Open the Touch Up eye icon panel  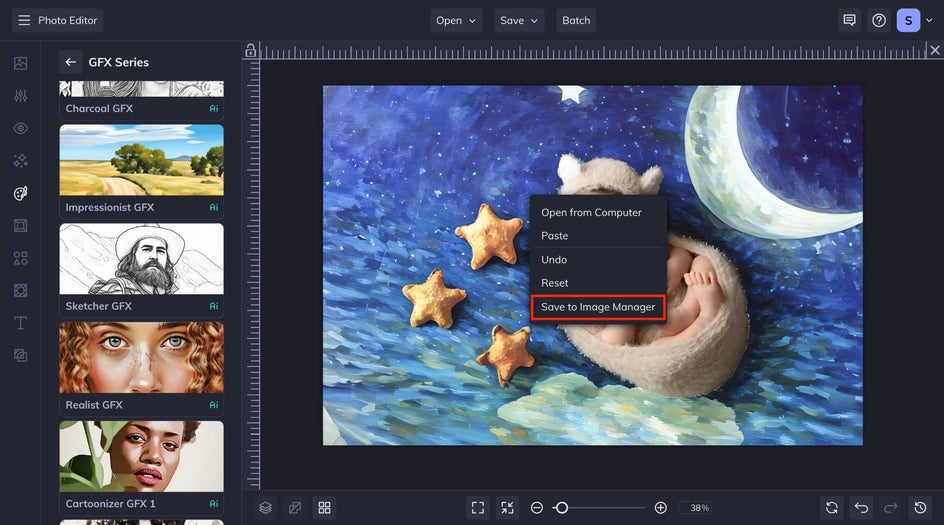click(x=20, y=129)
